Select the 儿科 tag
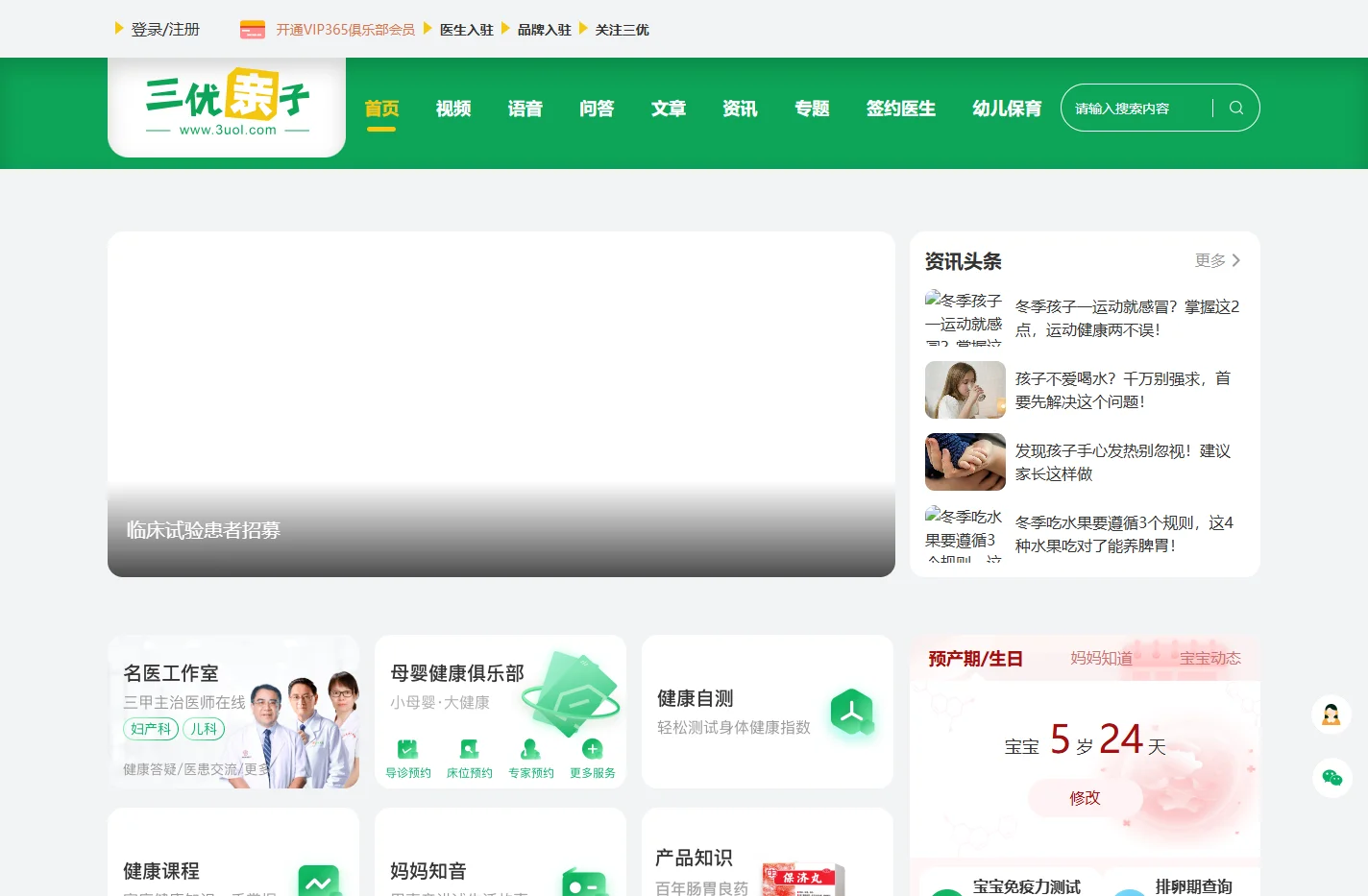Screen dimensions: 1368x896 [204, 729]
